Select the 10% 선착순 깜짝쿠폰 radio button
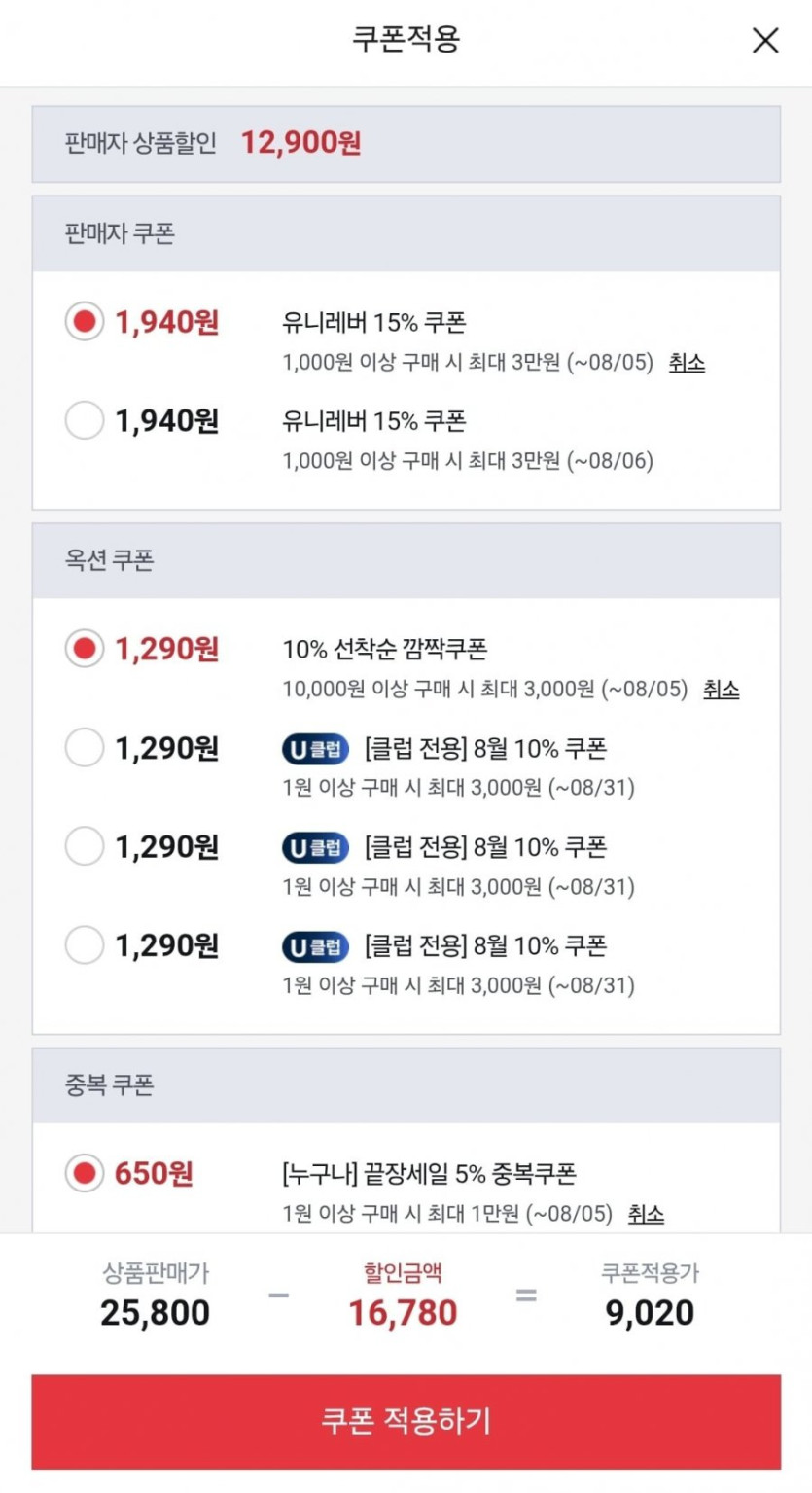Viewport: 812px width, 1493px height. point(85,648)
